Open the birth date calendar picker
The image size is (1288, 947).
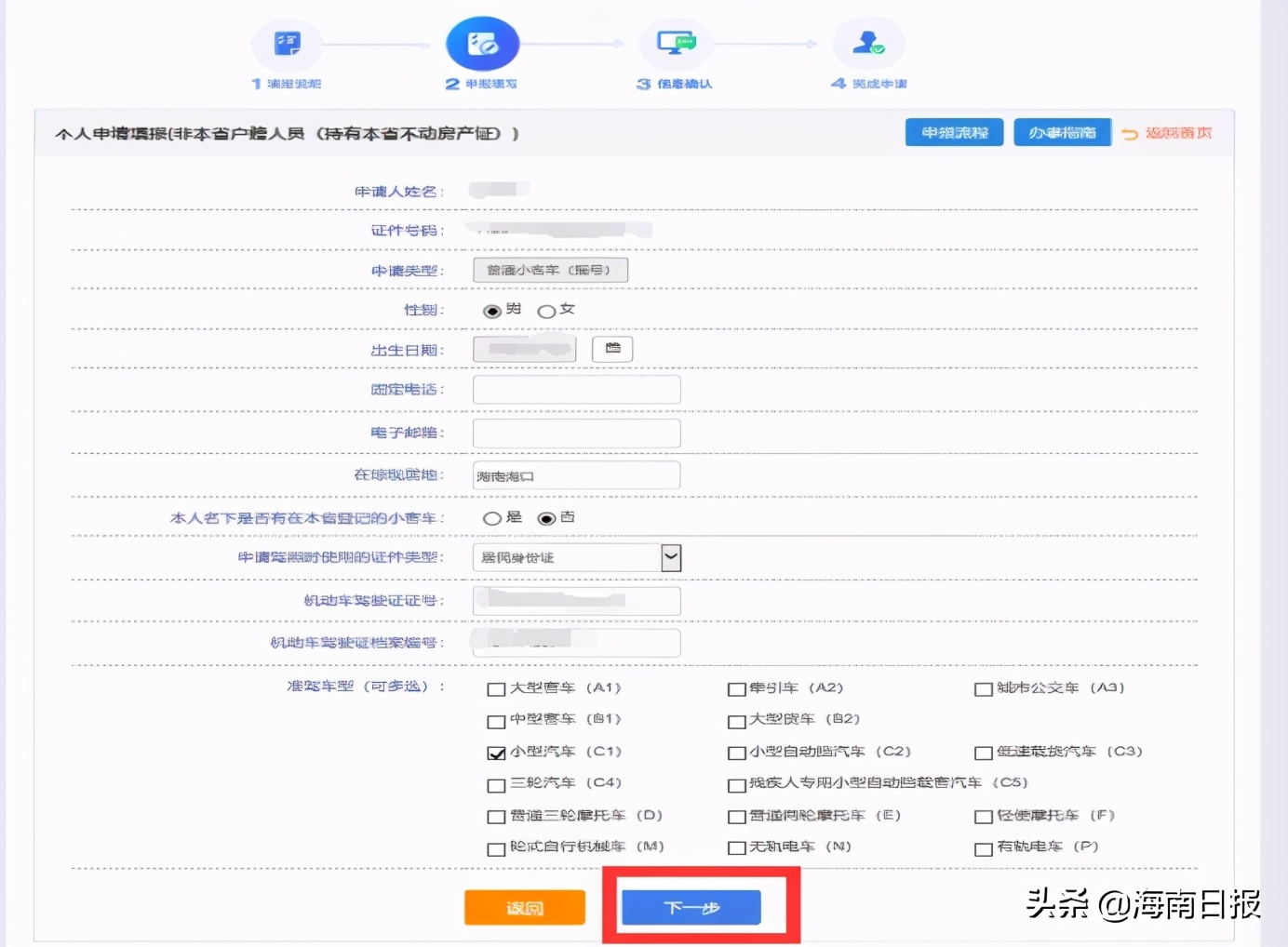coord(612,349)
